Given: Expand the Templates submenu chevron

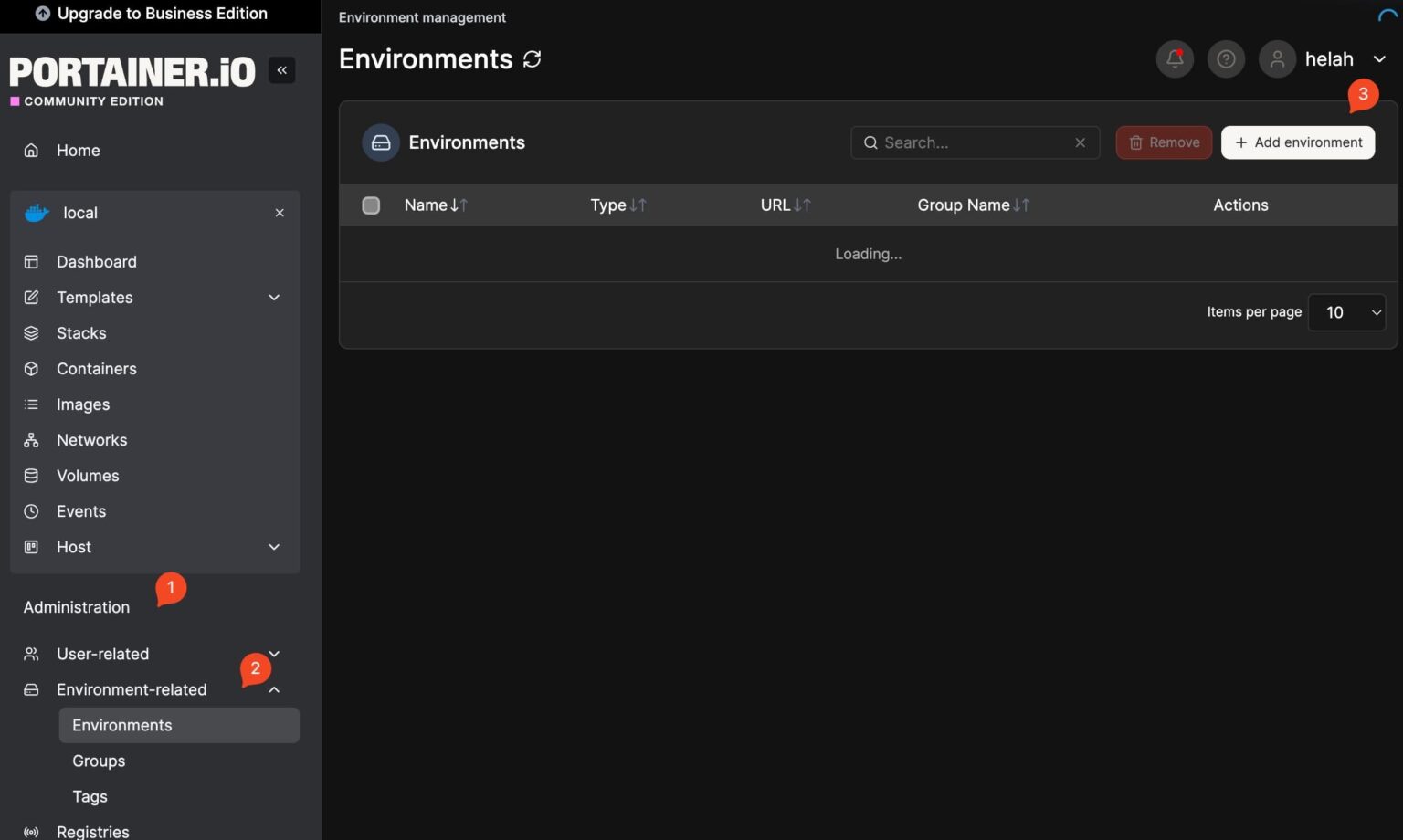Looking at the screenshot, I should pos(274,298).
